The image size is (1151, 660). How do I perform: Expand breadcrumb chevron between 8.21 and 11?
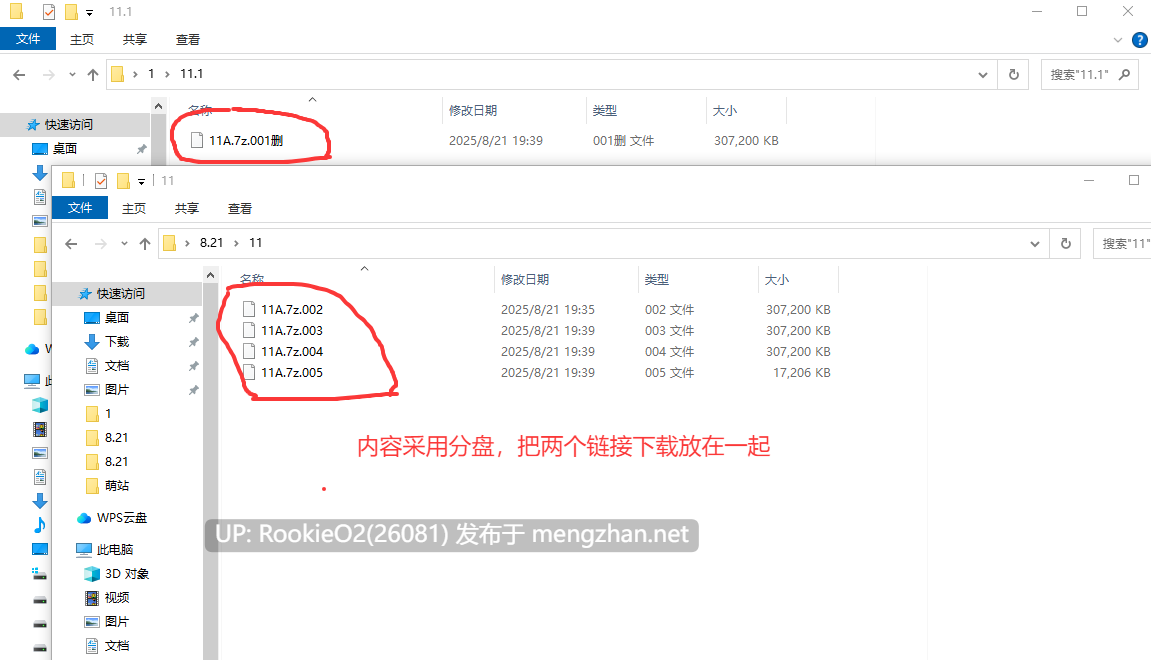(236, 243)
